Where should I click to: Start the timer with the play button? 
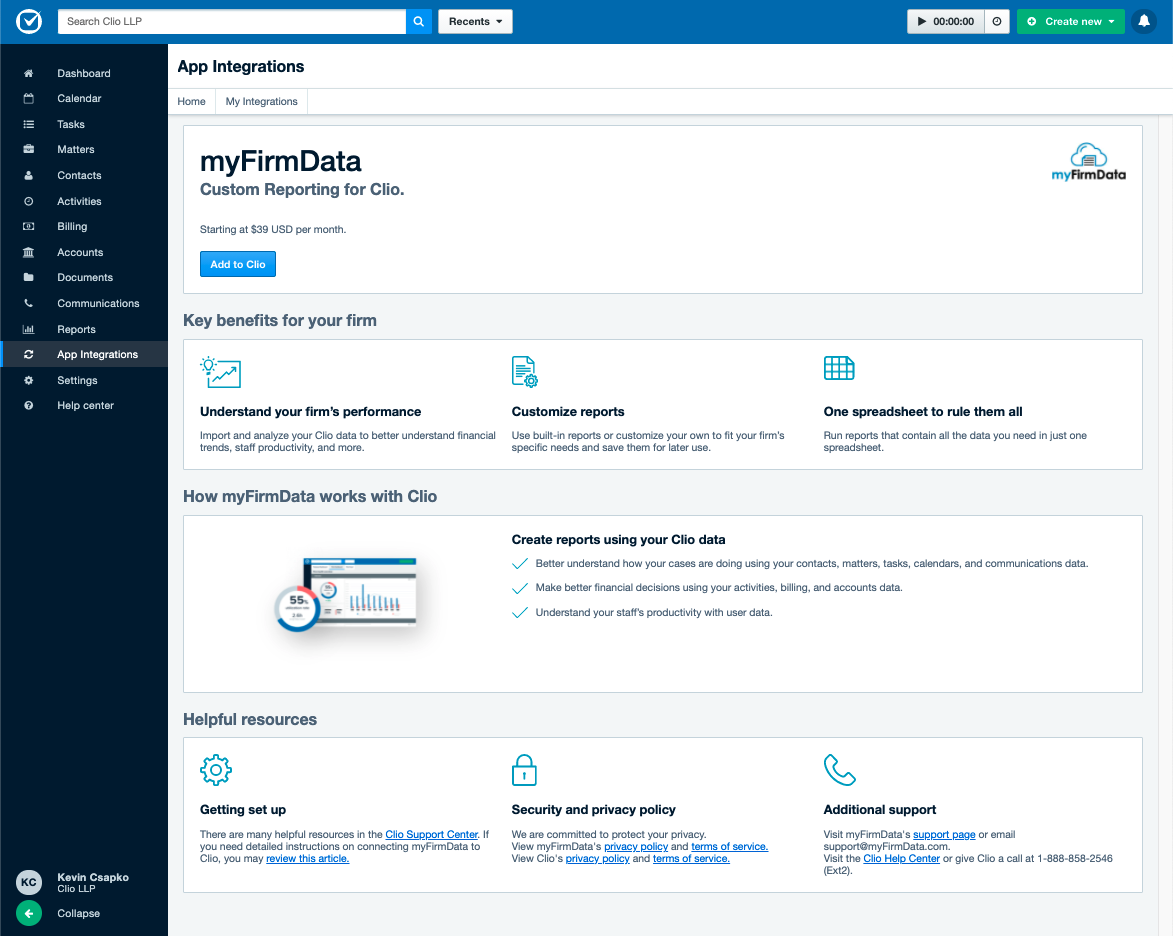point(946,22)
